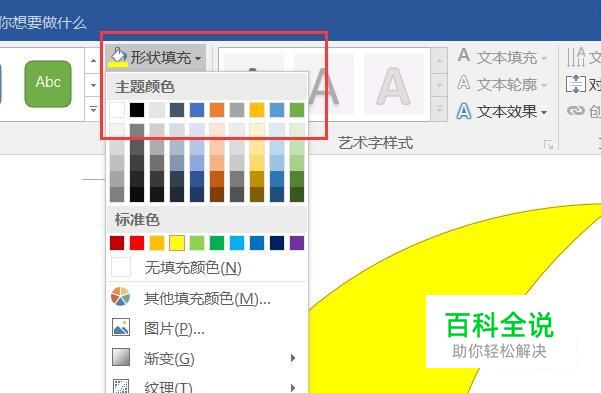Open the 形状填充 dropdown arrow
The width and height of the screenshot is (601, 393).
click(198, 58)
